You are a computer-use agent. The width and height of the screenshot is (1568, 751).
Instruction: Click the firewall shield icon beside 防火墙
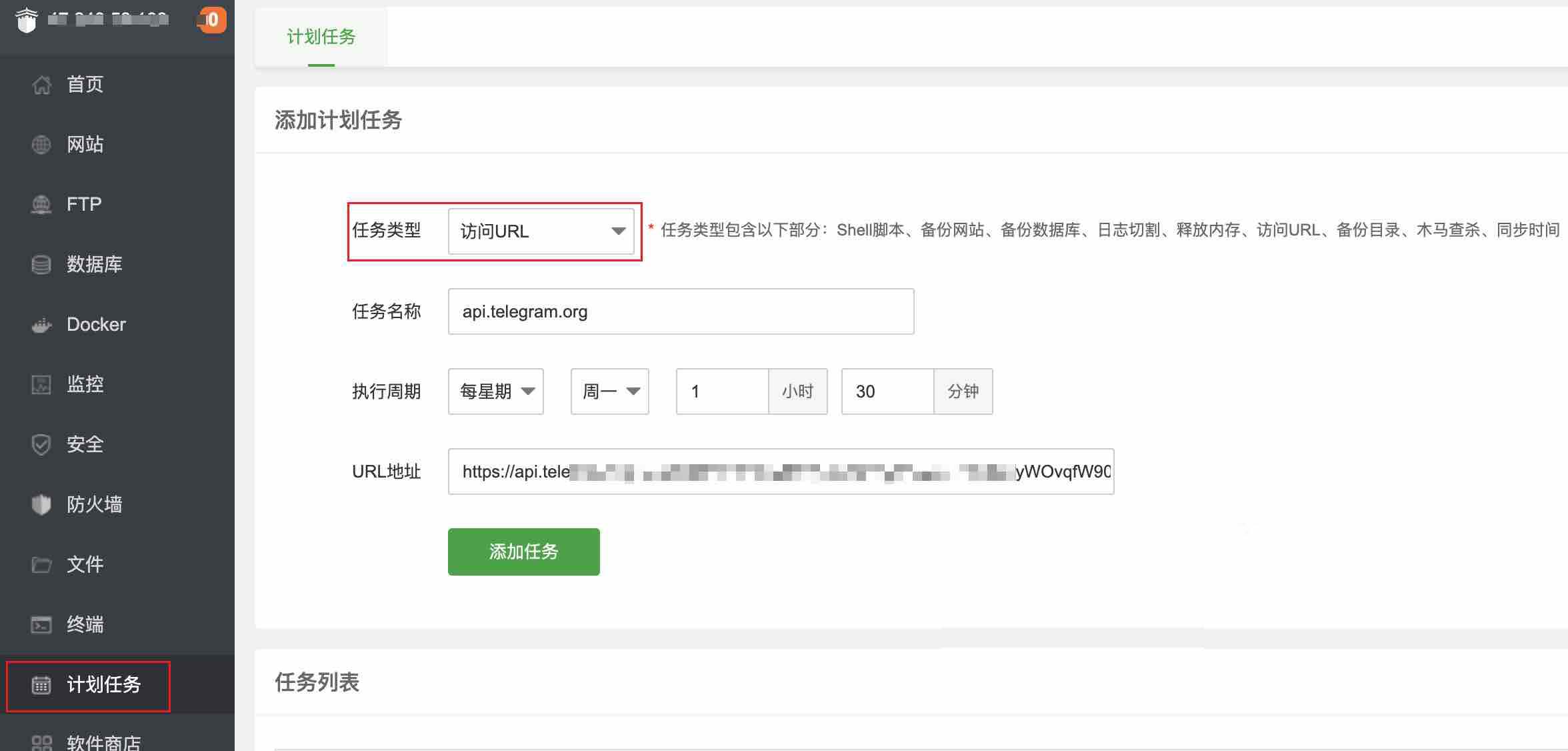point(41,505)
